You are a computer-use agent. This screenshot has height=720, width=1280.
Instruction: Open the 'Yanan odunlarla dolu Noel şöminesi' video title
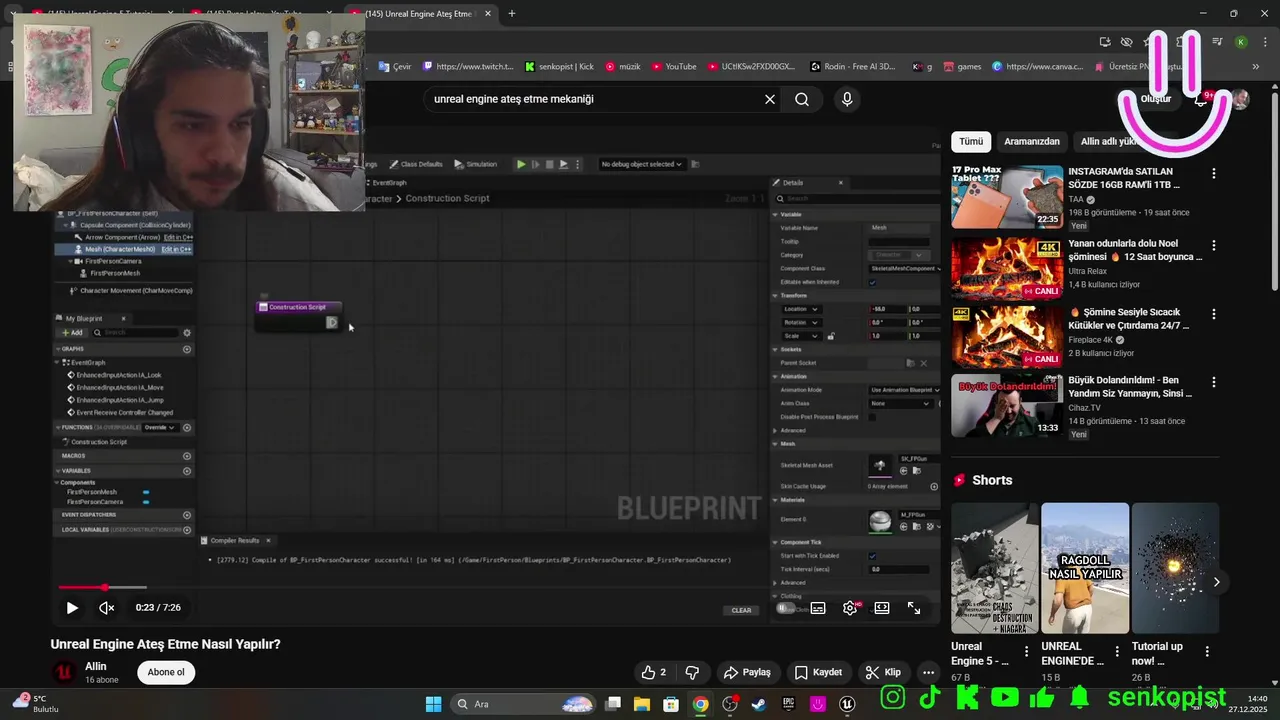[1135, 250]
